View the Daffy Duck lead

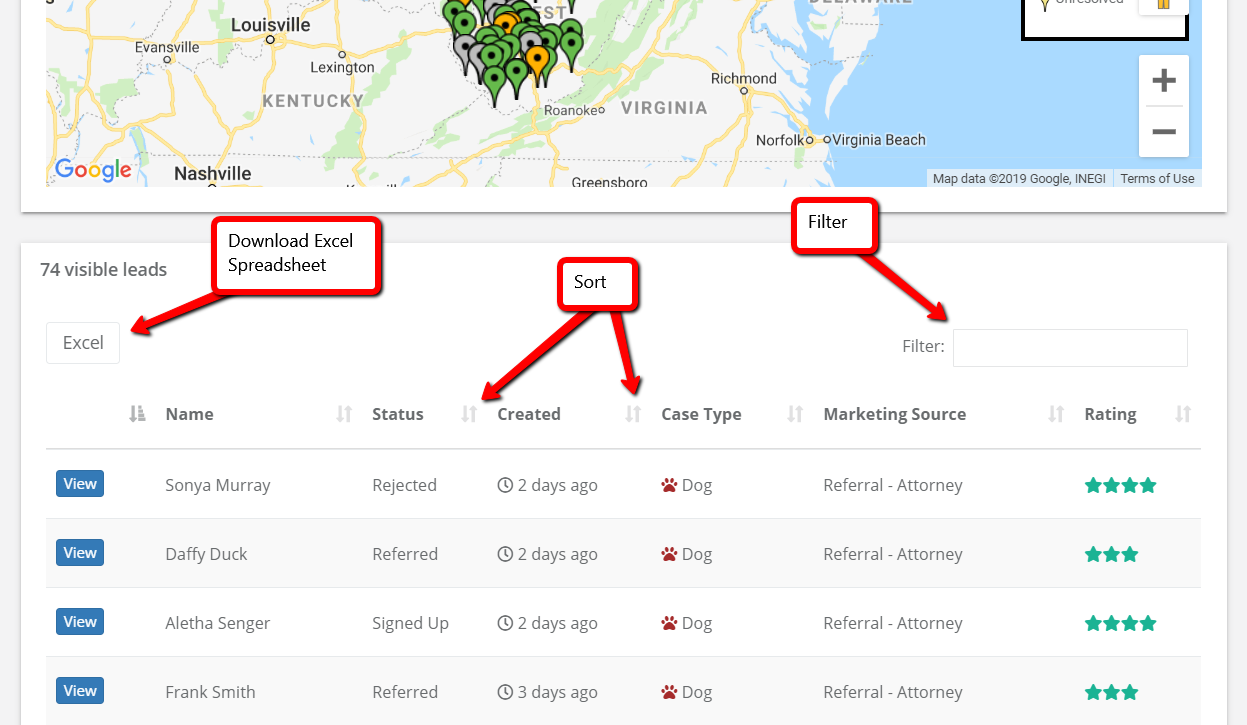(80, 553)
